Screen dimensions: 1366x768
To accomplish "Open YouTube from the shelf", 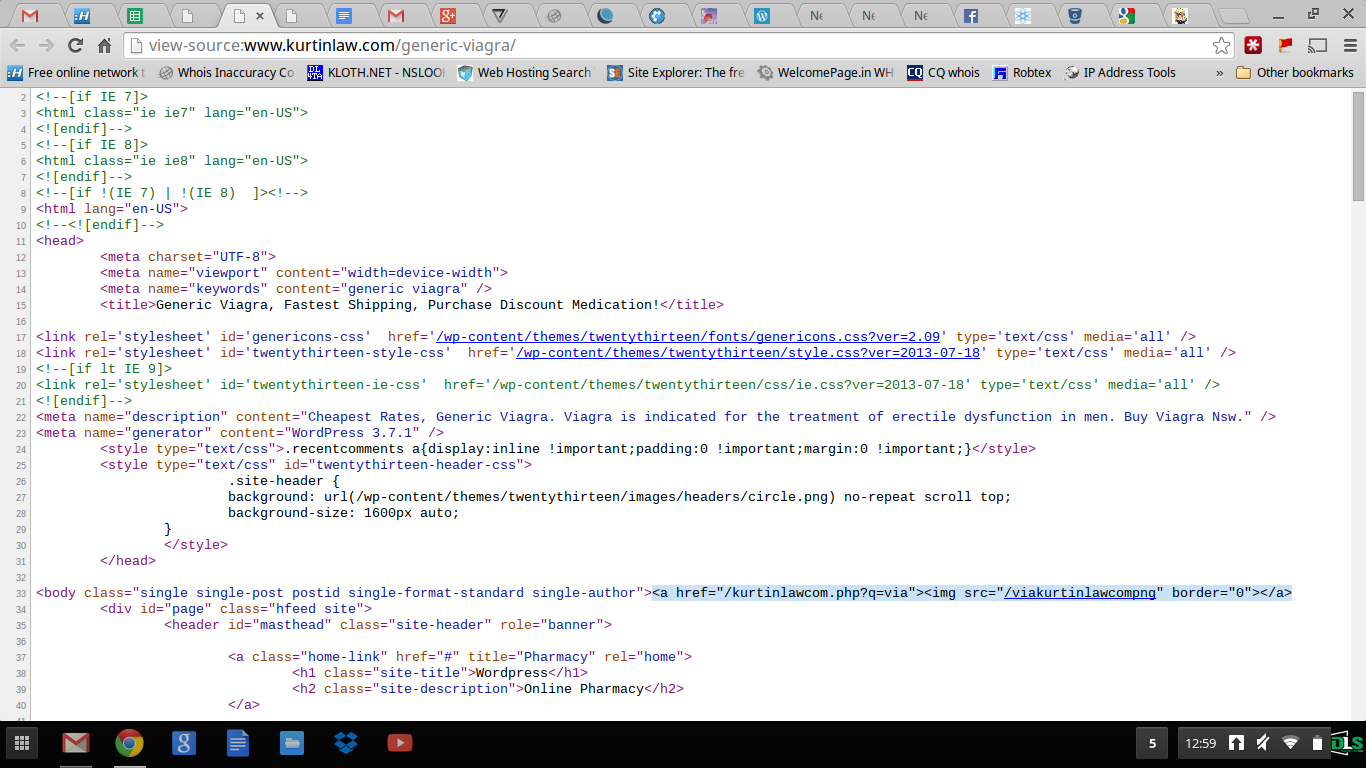I will pyautogui.click(x=400, y=743).
